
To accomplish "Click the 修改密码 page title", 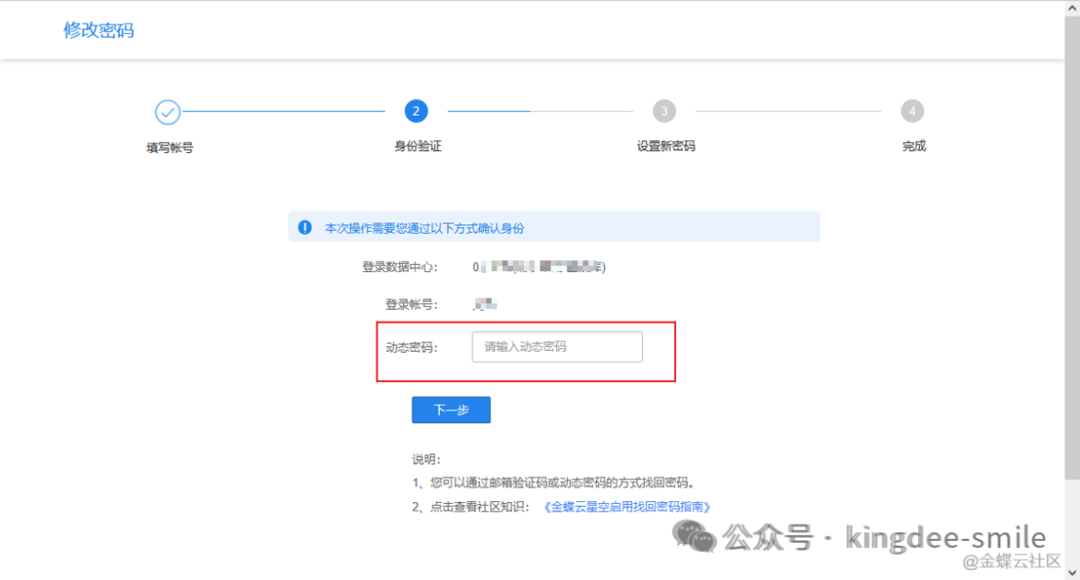I will (98, 30).
